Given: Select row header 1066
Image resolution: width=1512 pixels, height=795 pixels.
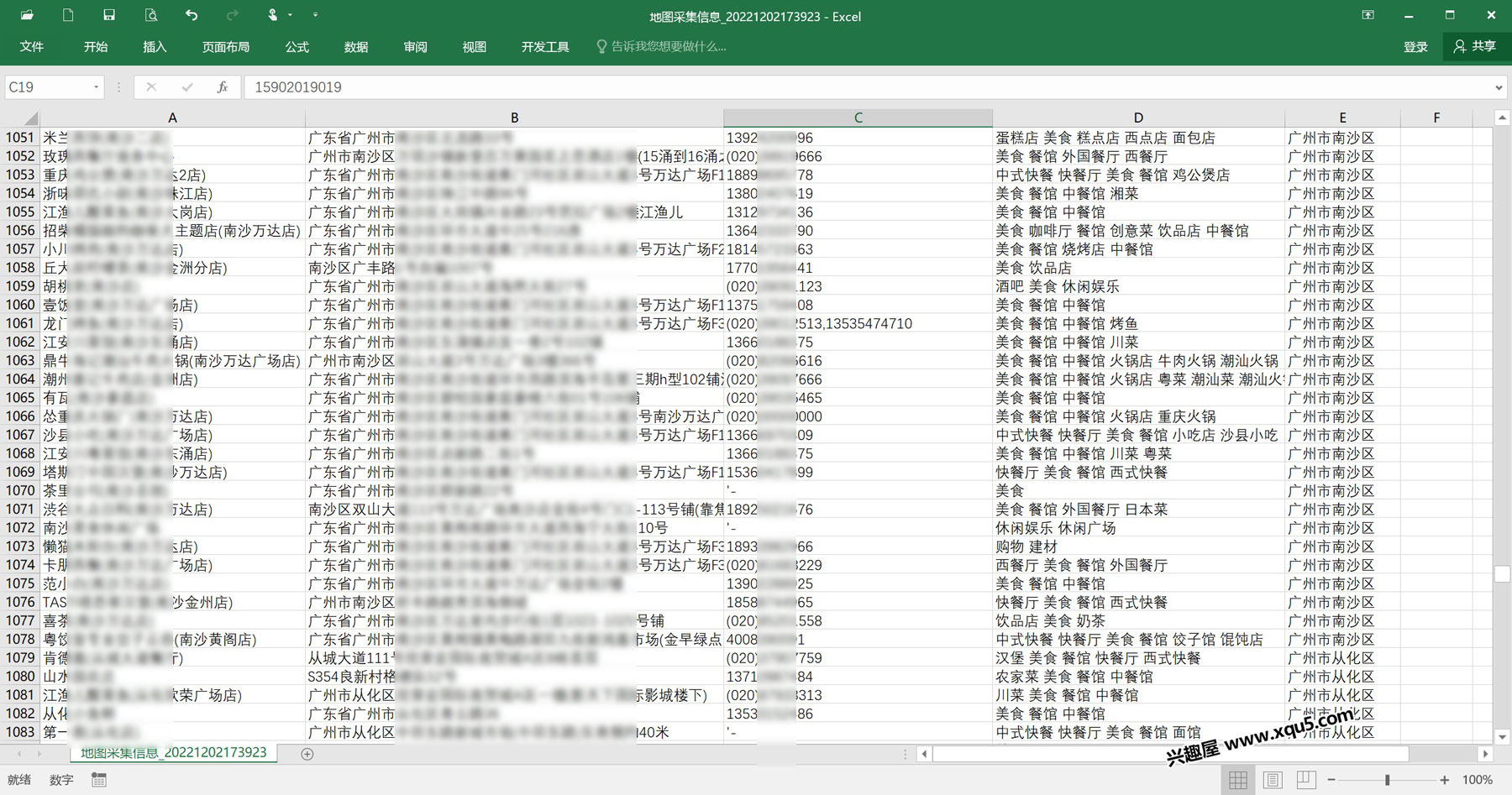Looking at the screenshot, I should (21, 416).
